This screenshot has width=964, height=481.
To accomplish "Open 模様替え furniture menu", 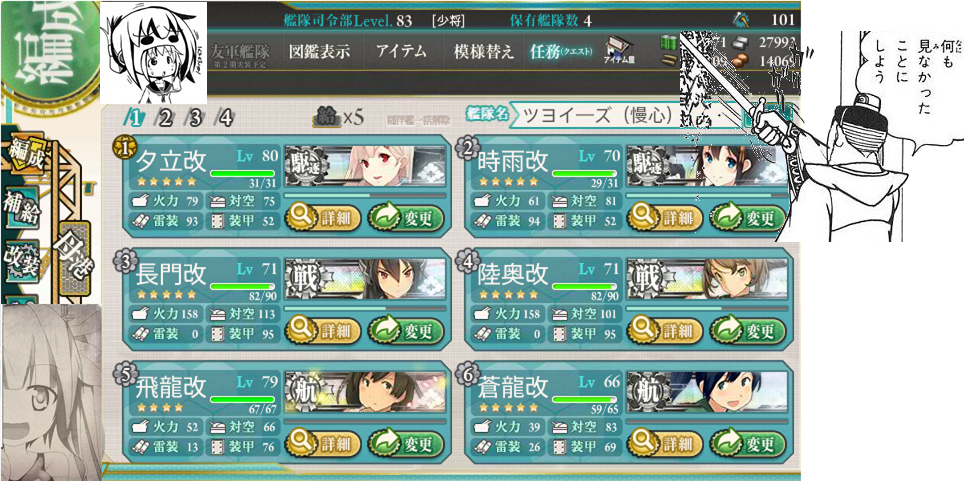I will pos(483,52).
